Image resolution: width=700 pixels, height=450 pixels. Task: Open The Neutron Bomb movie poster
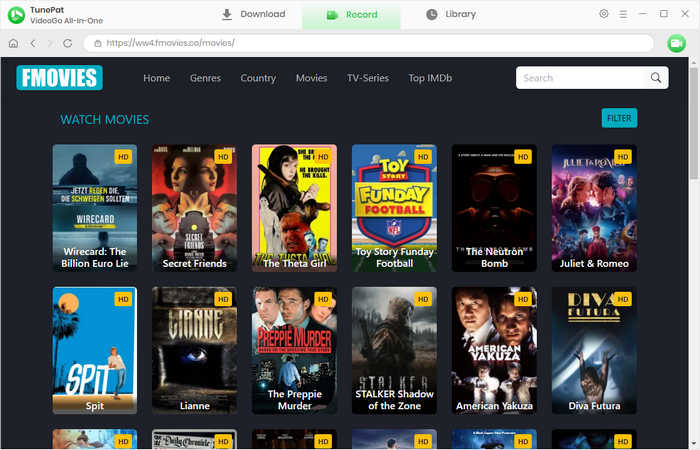[x=494, y=208]
